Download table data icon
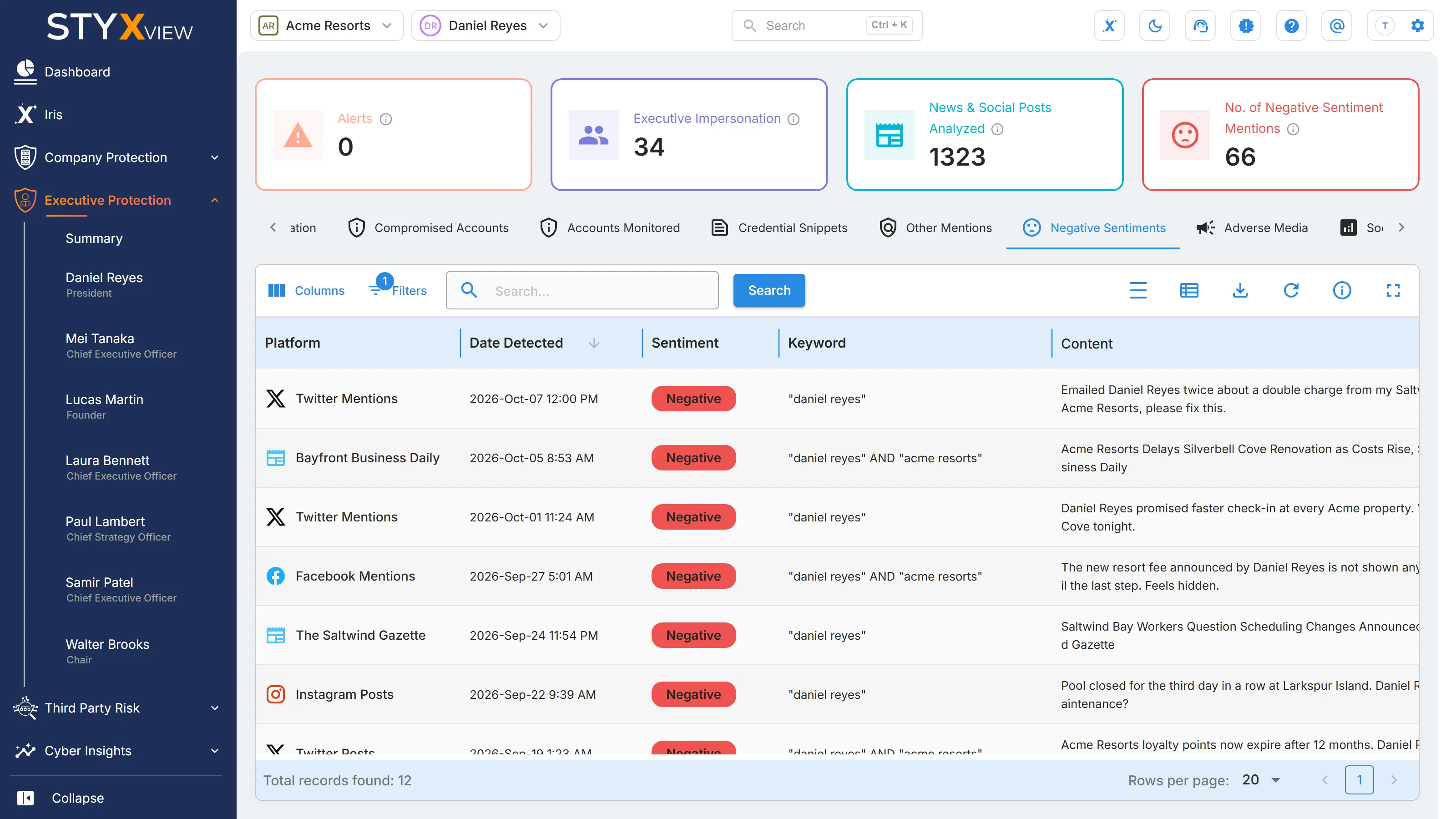The width and height of the screenshot is (1456, 819). coord(1239,291)
